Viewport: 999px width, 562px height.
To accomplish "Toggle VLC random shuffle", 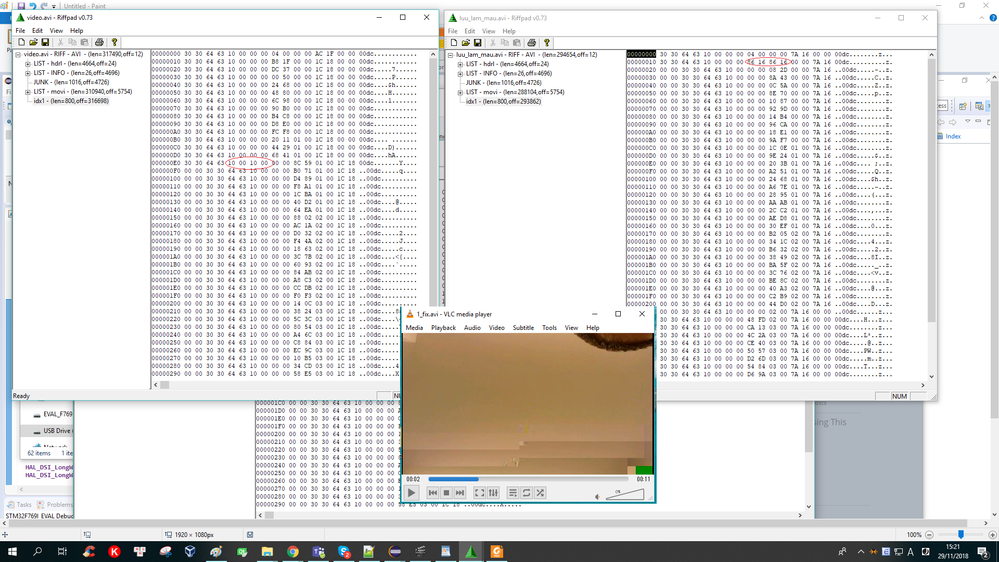I will pos(540,493).
